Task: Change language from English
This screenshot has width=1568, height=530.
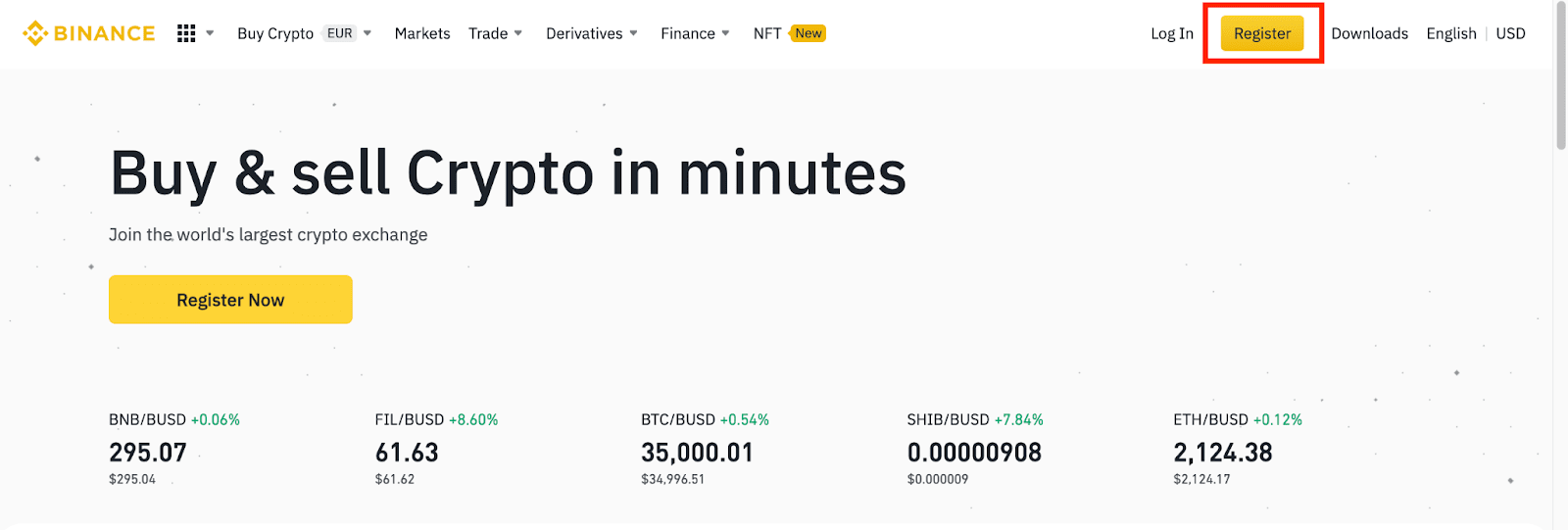Action: [x=1450, y=33]
